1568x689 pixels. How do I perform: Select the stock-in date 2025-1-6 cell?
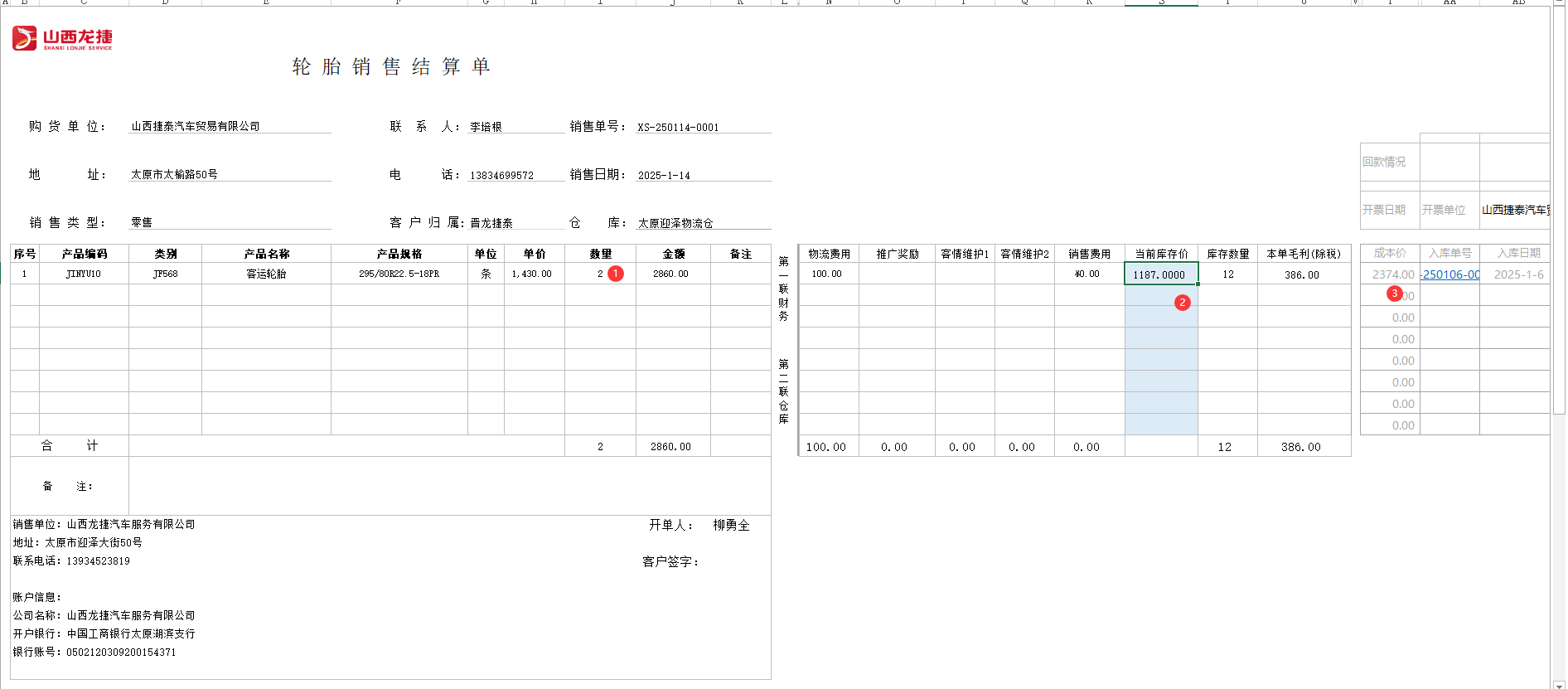point(1518,274)
